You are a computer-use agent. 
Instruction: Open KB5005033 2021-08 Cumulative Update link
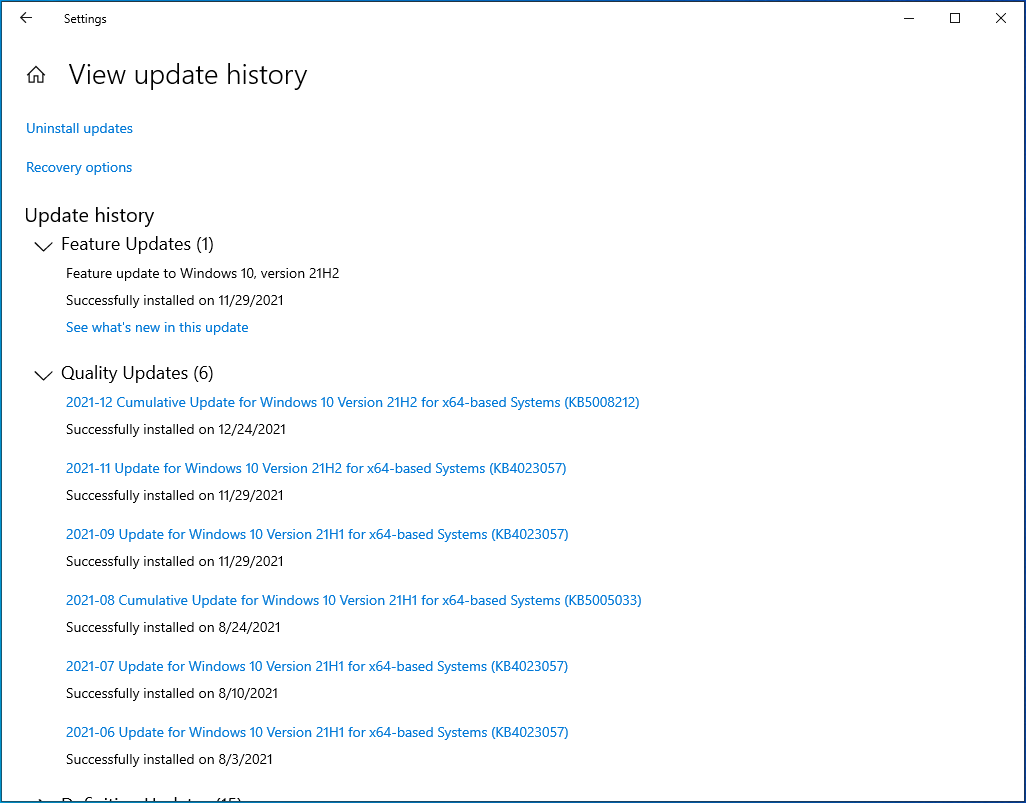(x=354, y=601)
